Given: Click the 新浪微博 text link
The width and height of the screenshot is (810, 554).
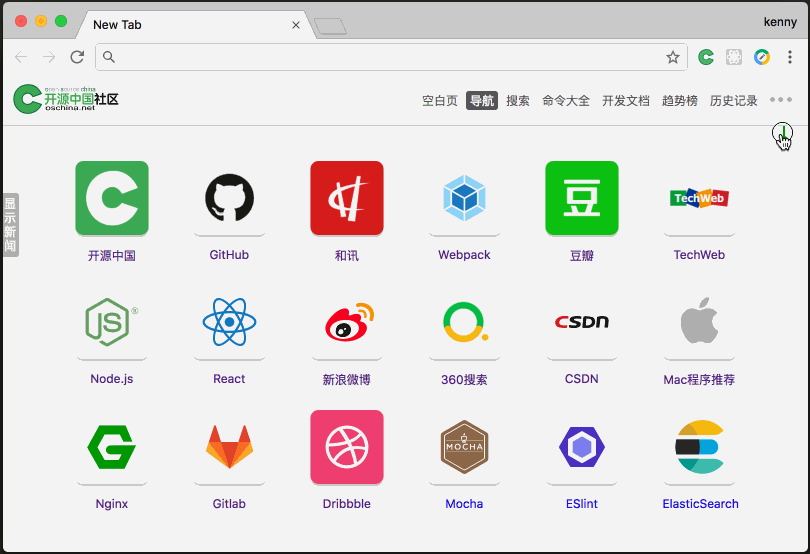Looking at the screenshot, I should 347,380.
